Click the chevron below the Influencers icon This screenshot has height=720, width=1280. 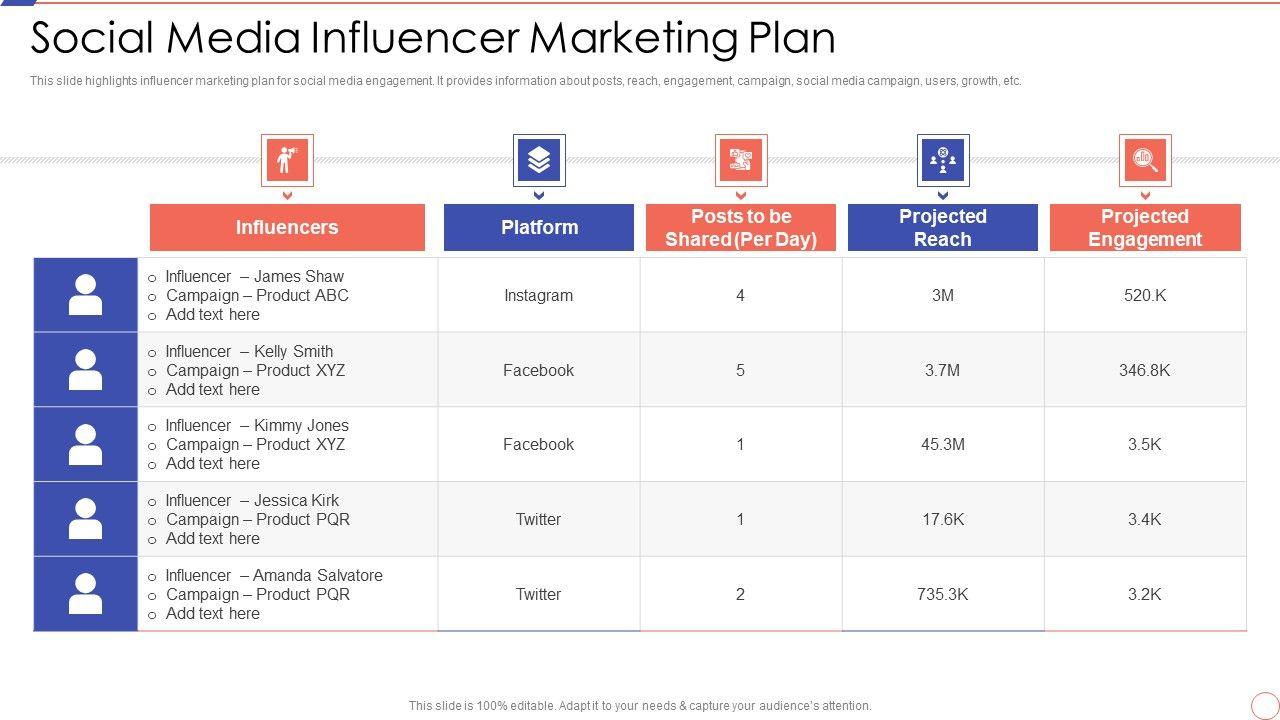coord(287,196)
